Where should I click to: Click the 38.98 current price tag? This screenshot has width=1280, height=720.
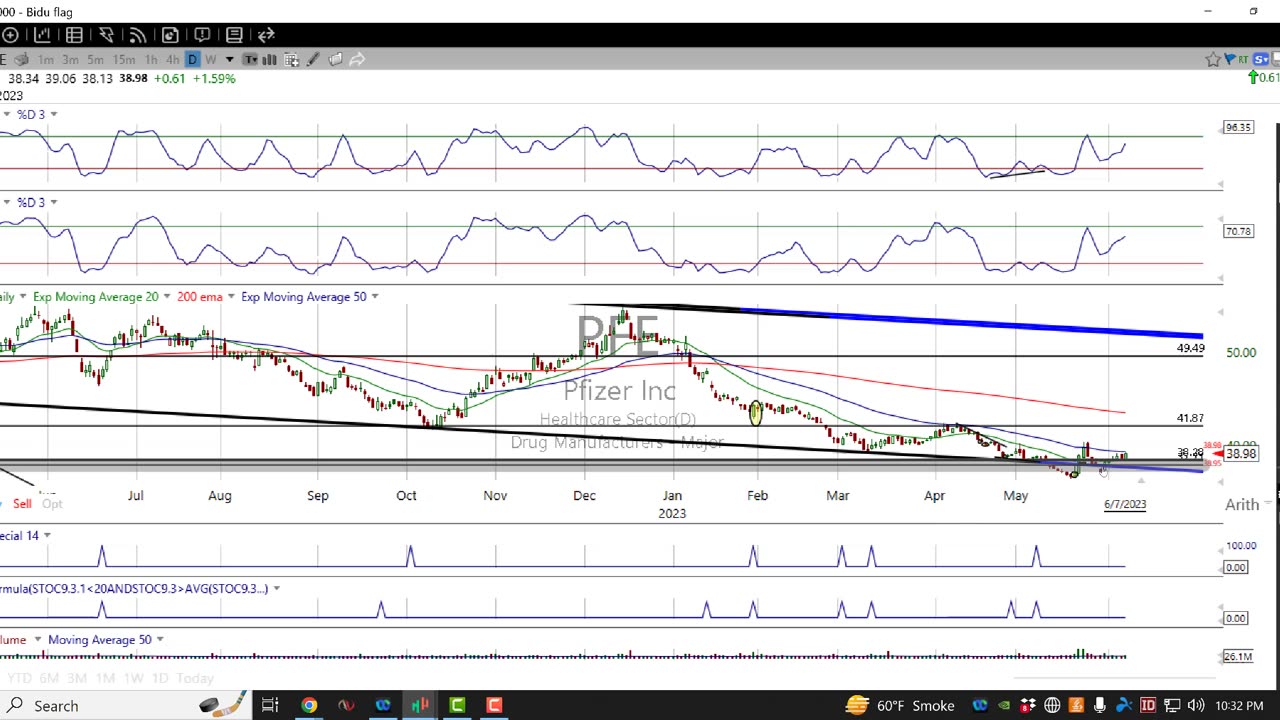coord(1240,454)
